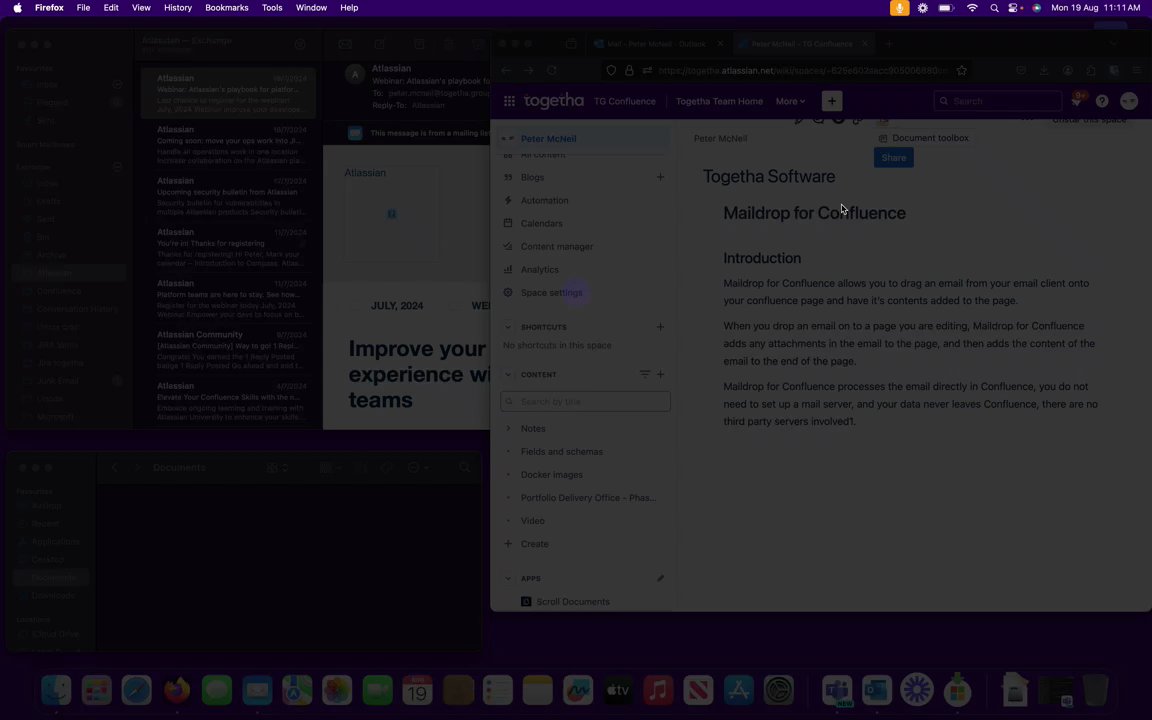
Task: Collapse the Shortcuts section
Action: 508,327
